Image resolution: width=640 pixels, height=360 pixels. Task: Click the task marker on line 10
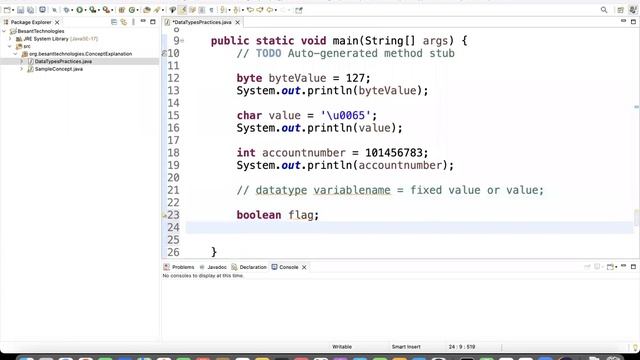click(x=164, y=53)
